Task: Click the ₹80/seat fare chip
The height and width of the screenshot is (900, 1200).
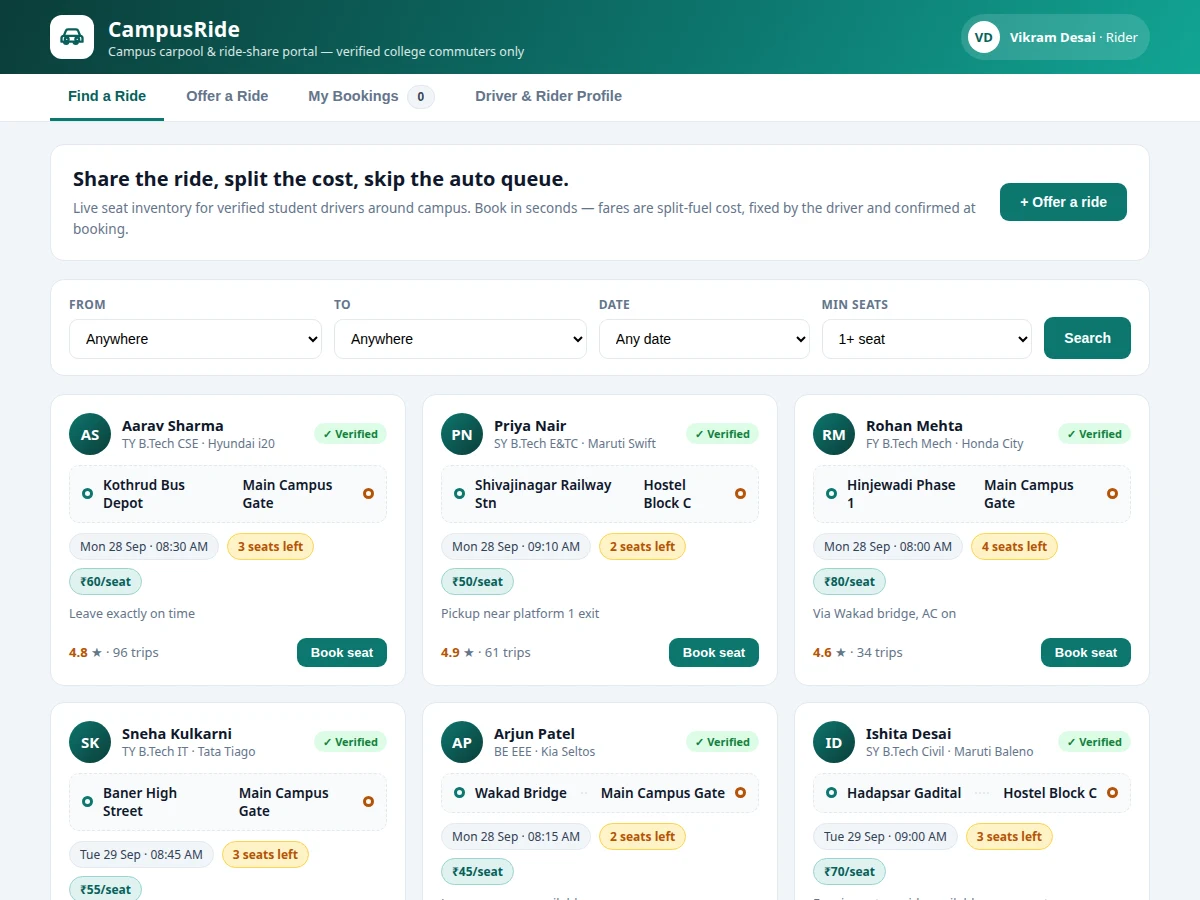Action: point(849,582)
